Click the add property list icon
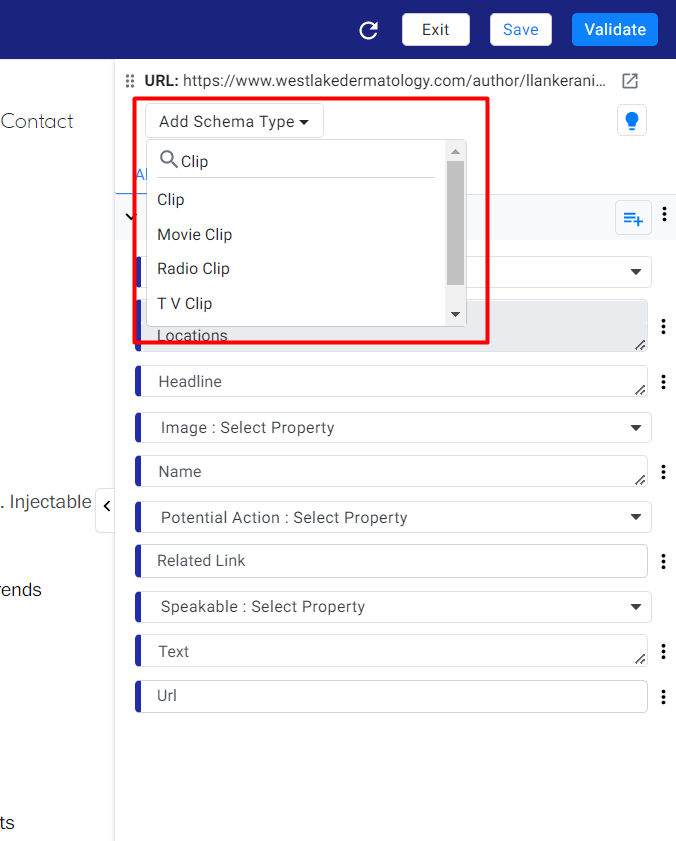Image resolution: width=676 pixels, height=841 pixels. tap(633, 218)
